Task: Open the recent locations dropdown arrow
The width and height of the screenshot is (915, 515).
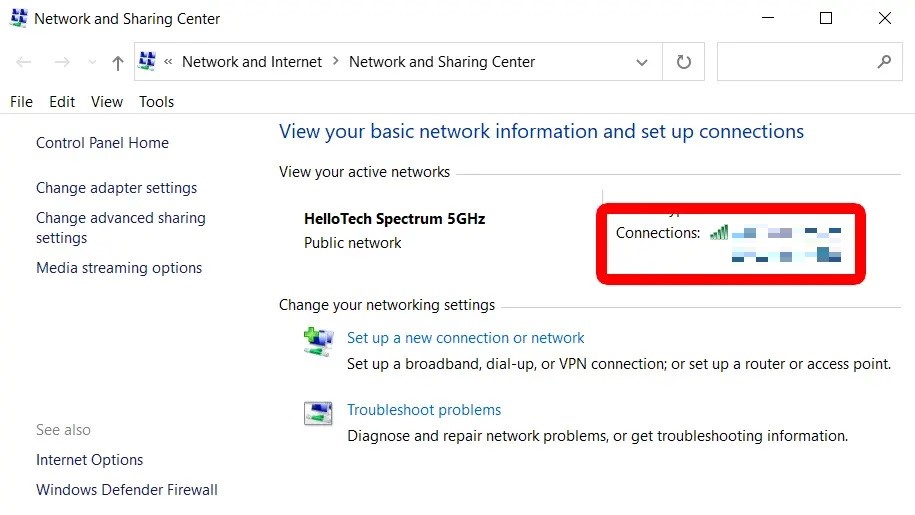Action: pos(92,62)
